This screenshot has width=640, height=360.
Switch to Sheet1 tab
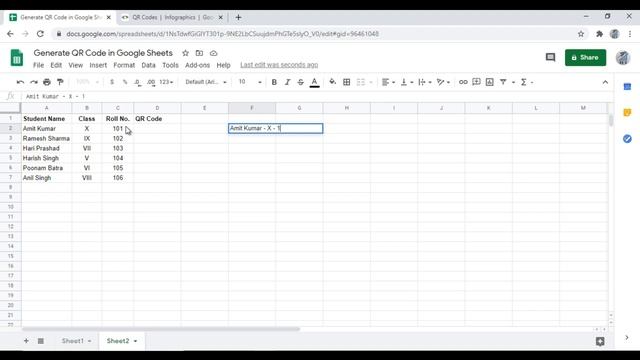click(73, 341)
